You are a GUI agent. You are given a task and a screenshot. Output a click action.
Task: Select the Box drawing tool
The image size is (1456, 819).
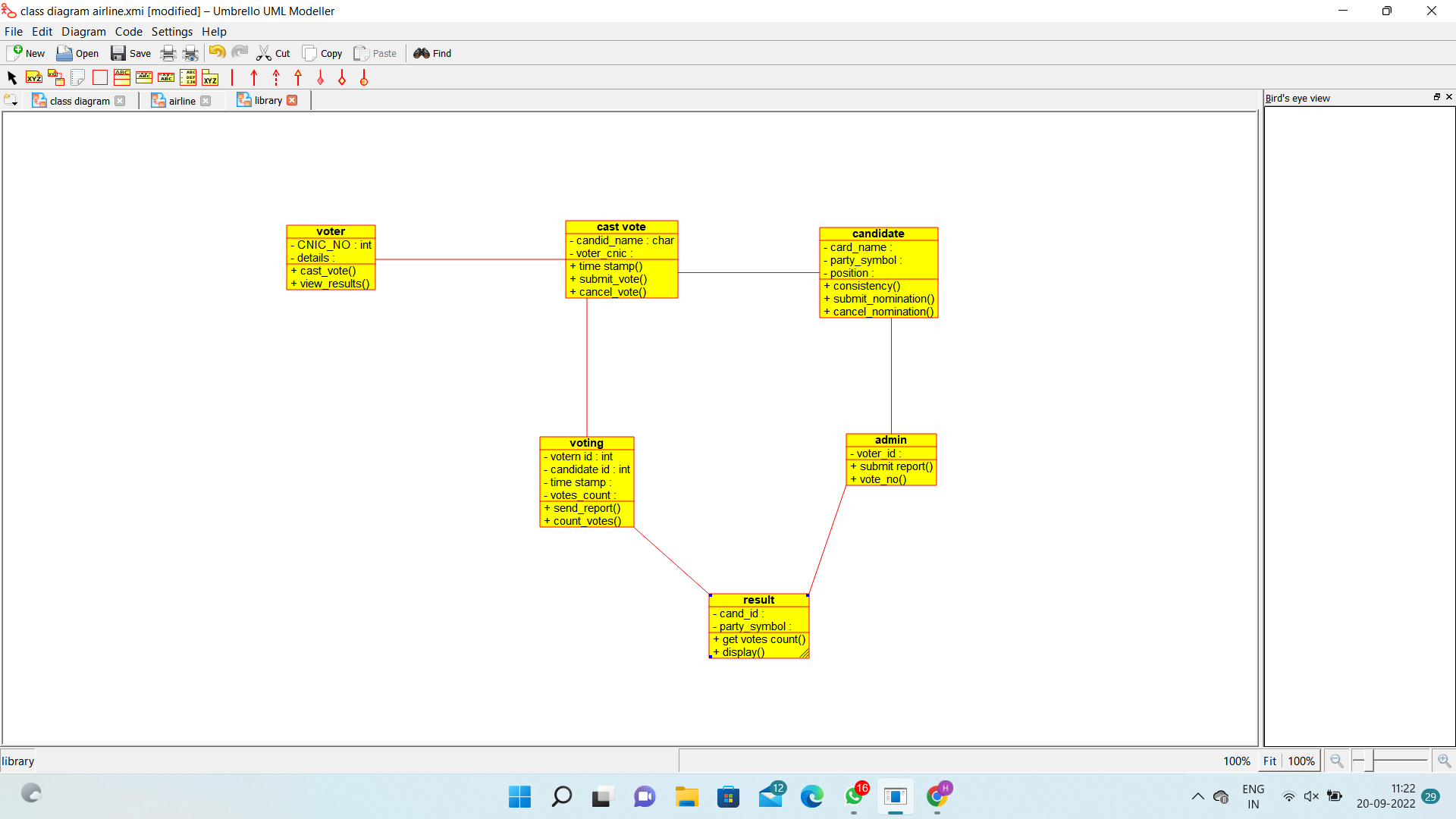click(x=99, y=77)
